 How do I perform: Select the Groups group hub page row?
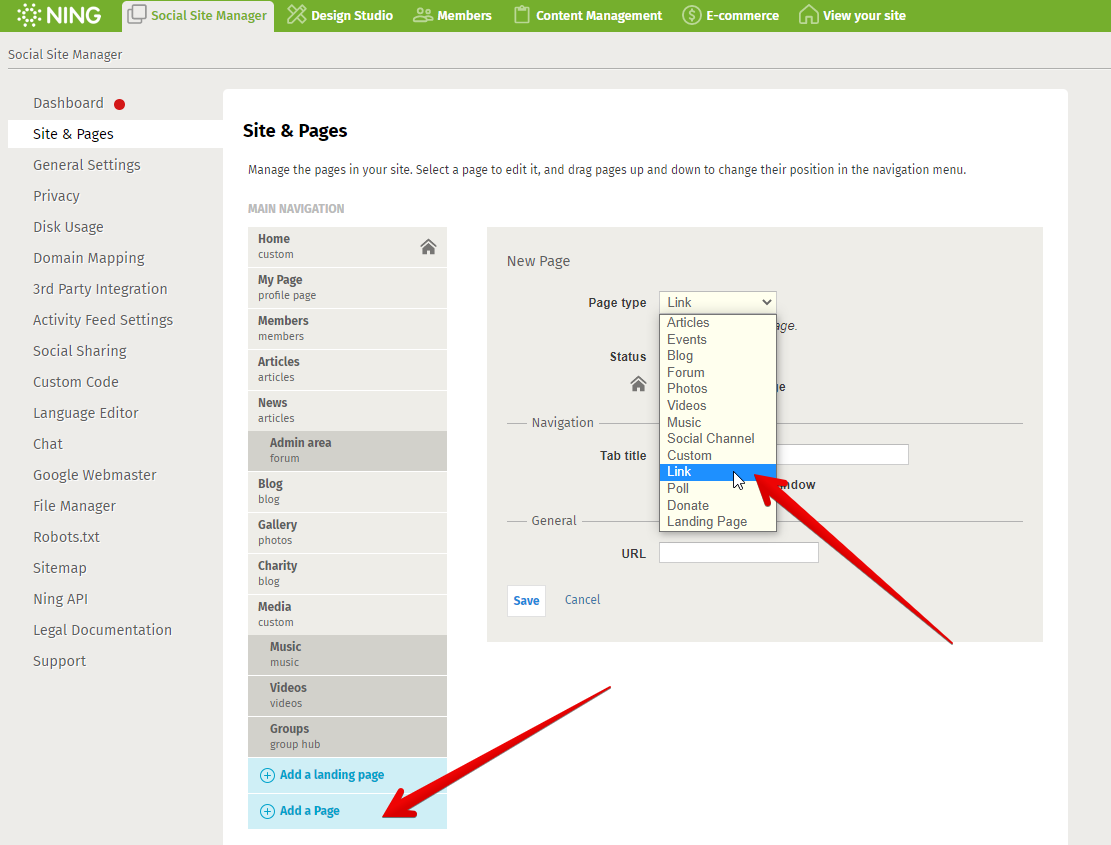click(x=347, y=737)
